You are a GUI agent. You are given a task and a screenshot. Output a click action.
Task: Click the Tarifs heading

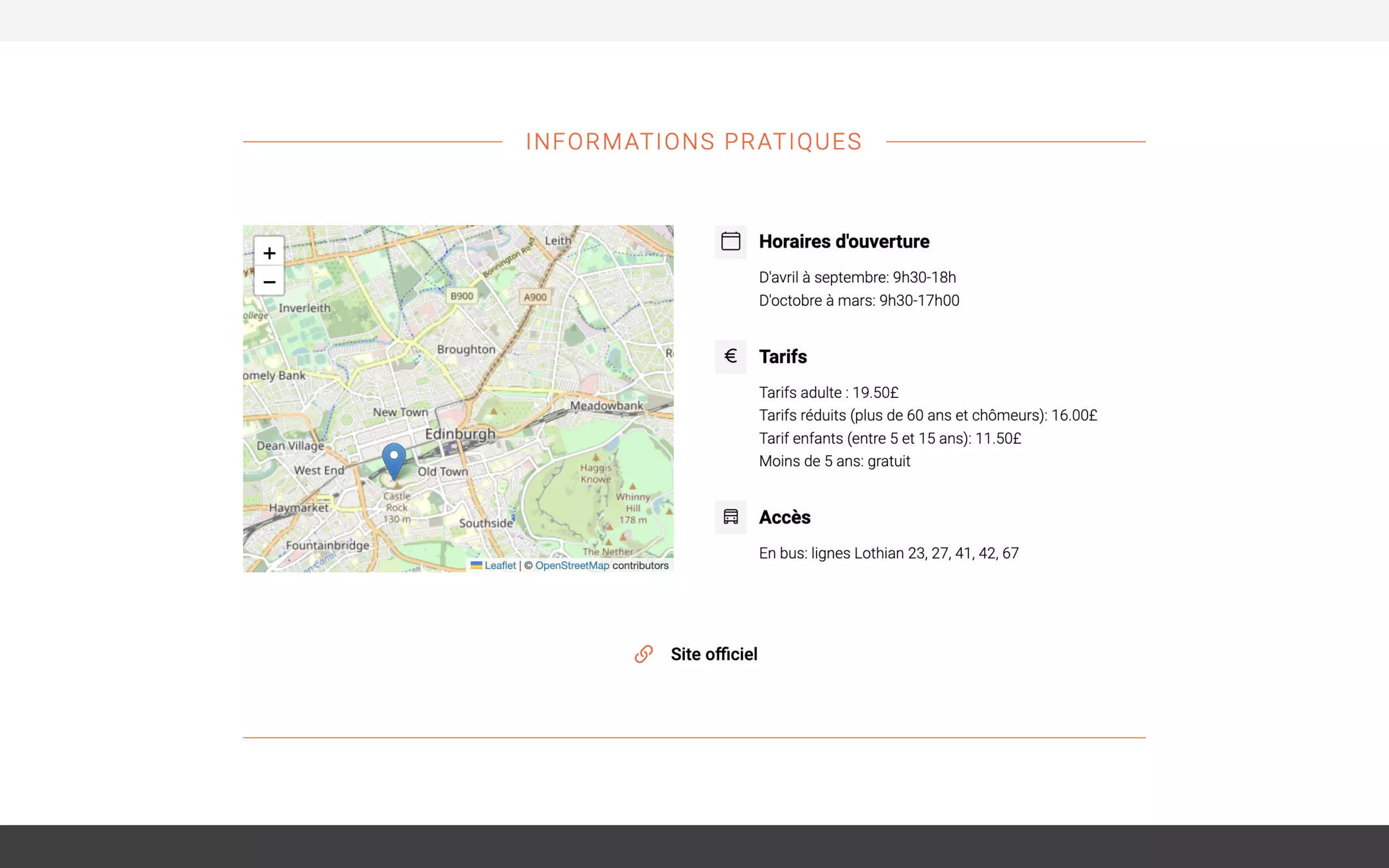pos(783,356)
